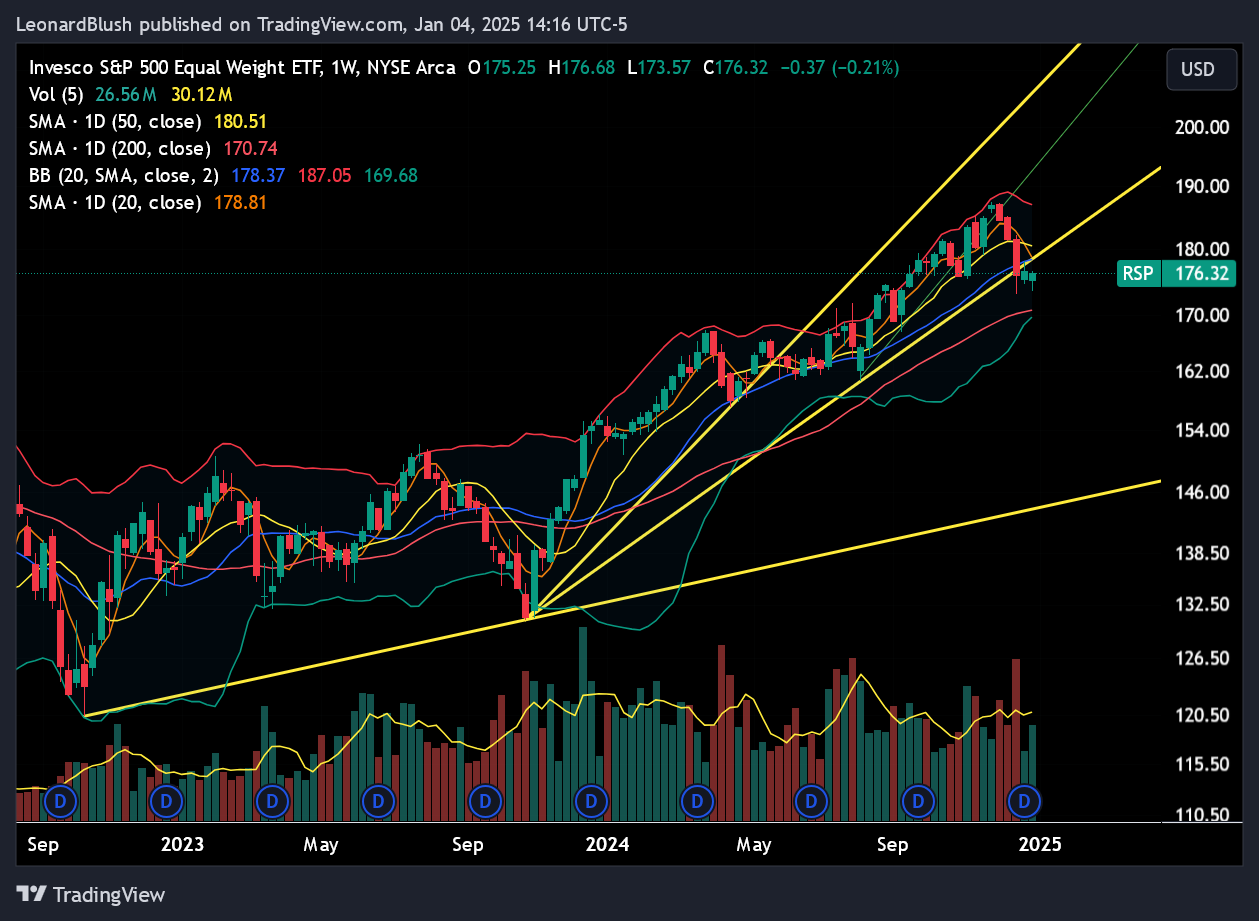
Task: Click the H176.68 high value
Action: click(583, 68)
